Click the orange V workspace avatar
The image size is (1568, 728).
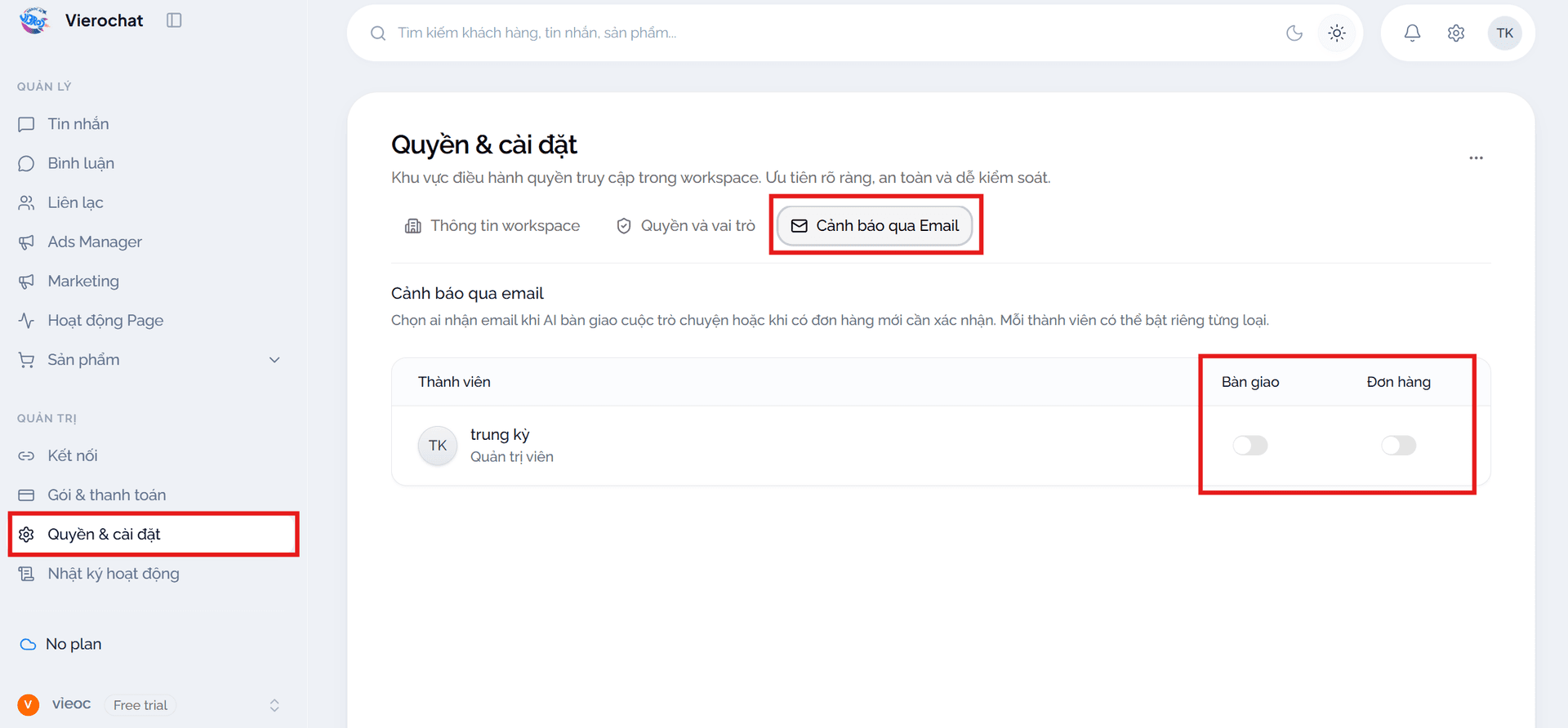click(x=29, y=704)
